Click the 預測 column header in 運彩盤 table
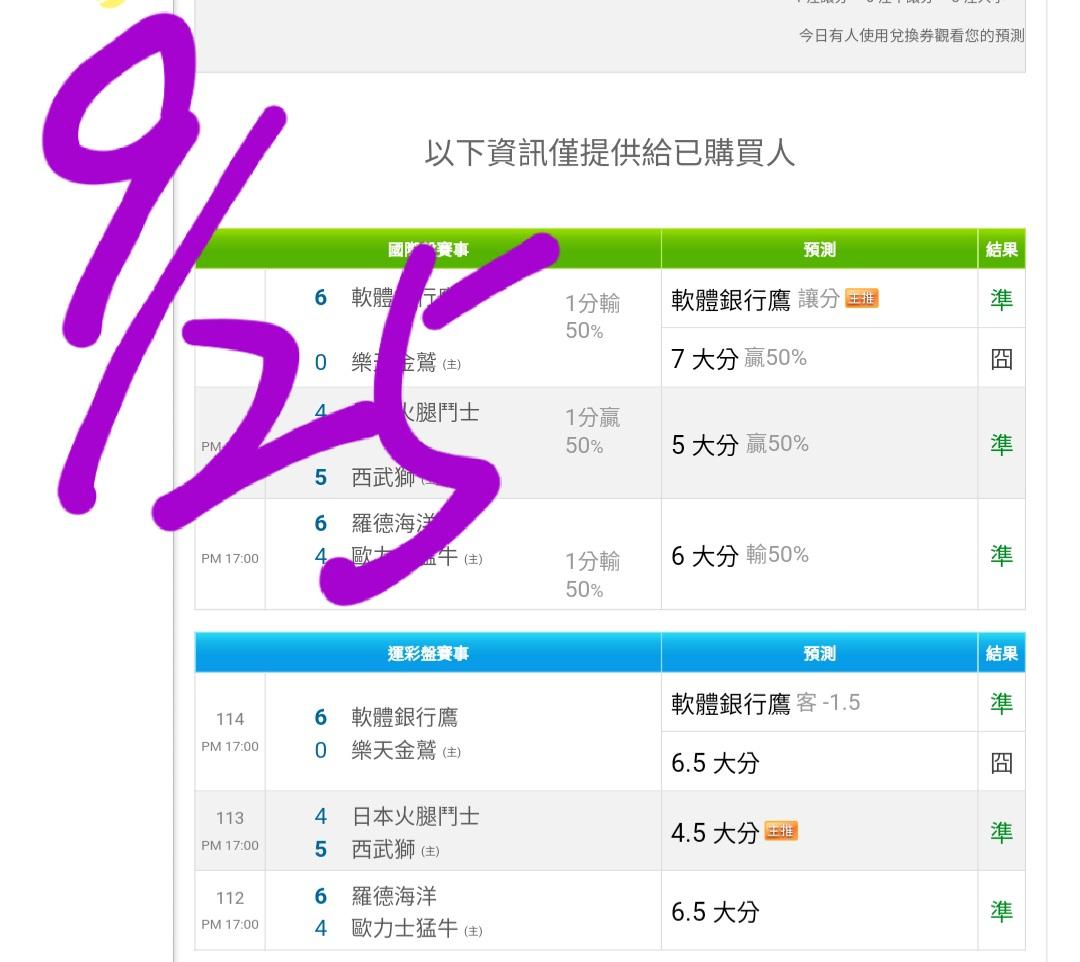 [x=819, y=653]
